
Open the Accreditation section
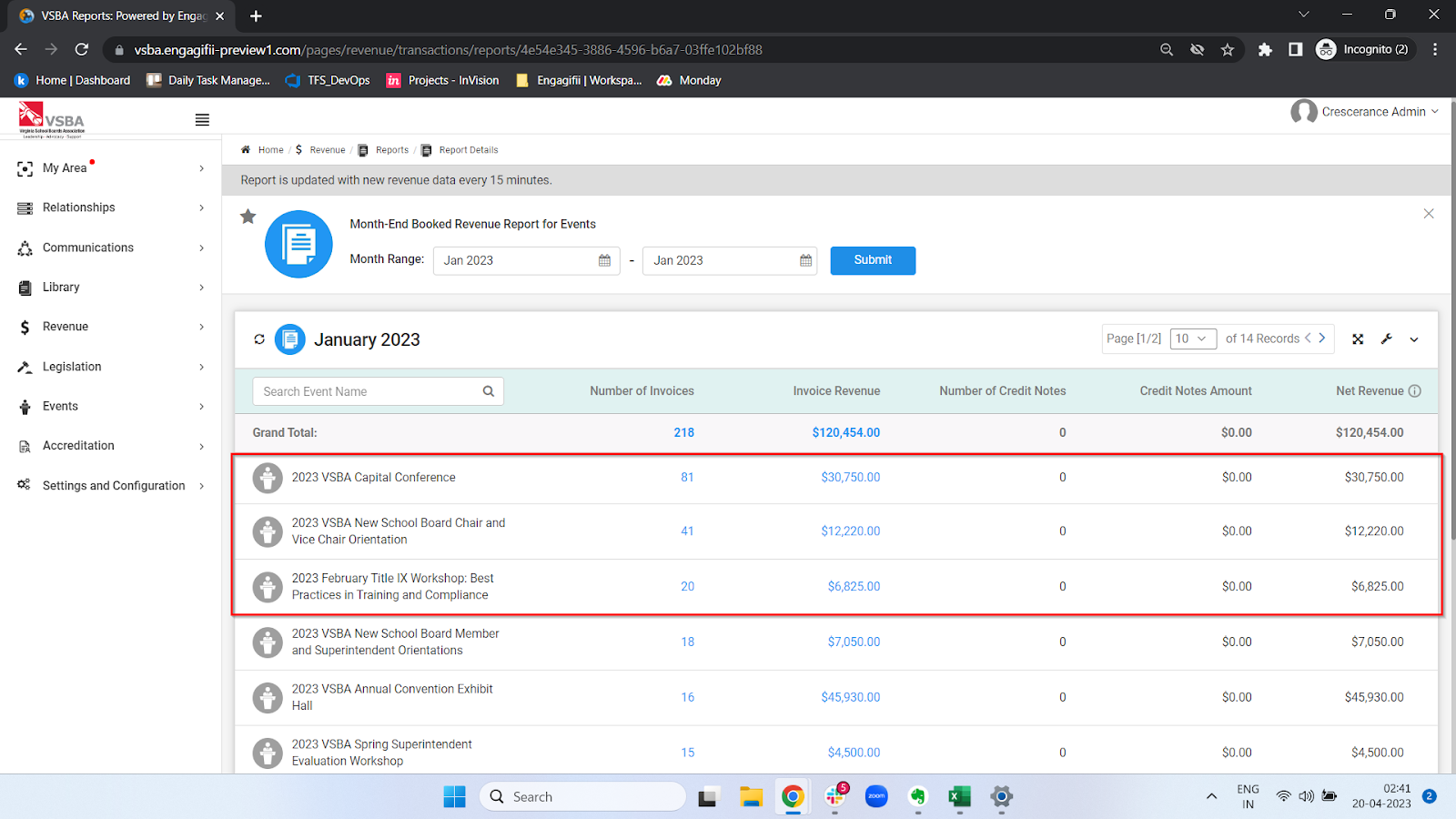(78, 445)
